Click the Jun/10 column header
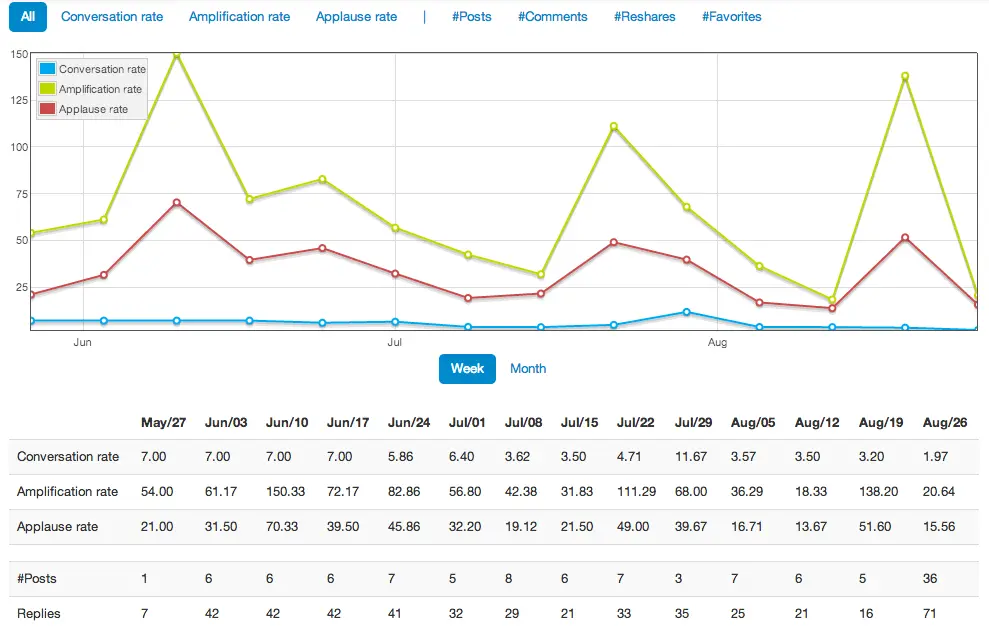This screenshot has width=989, height=627. point(285,423)
